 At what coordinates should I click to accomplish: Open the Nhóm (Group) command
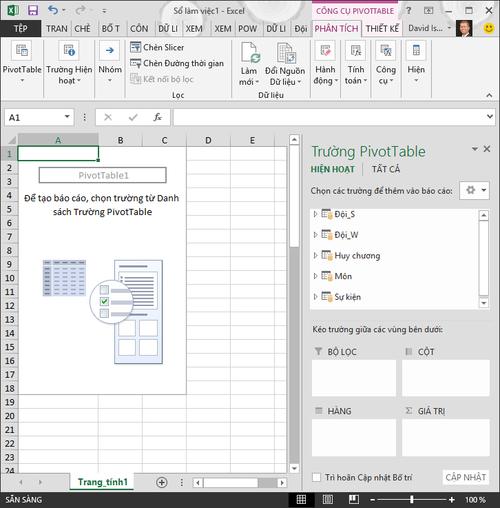click(110, 62)
